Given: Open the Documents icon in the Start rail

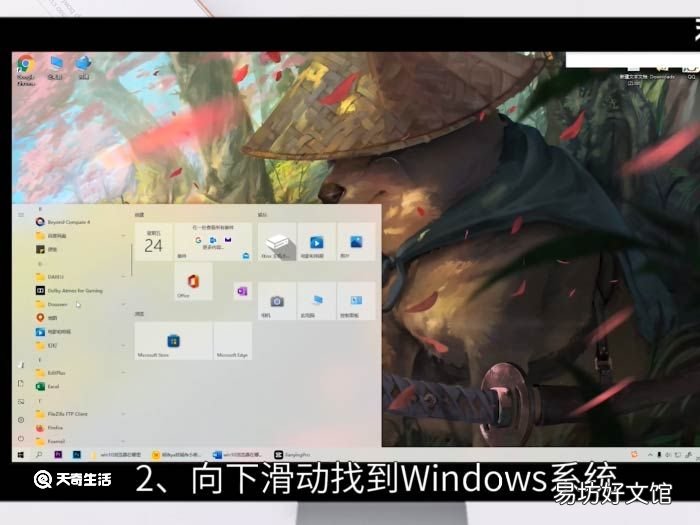Looking at the screenshot, I should point(21,383).
